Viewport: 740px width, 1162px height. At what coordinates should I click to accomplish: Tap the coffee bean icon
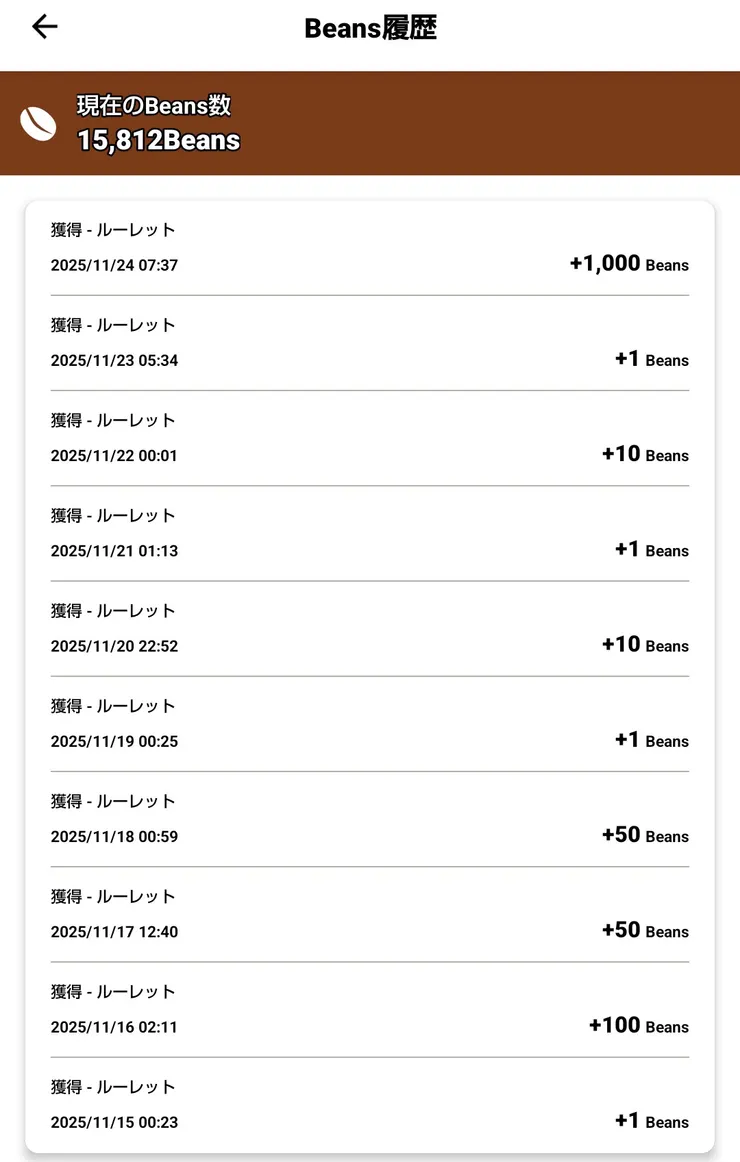[39, 124]
